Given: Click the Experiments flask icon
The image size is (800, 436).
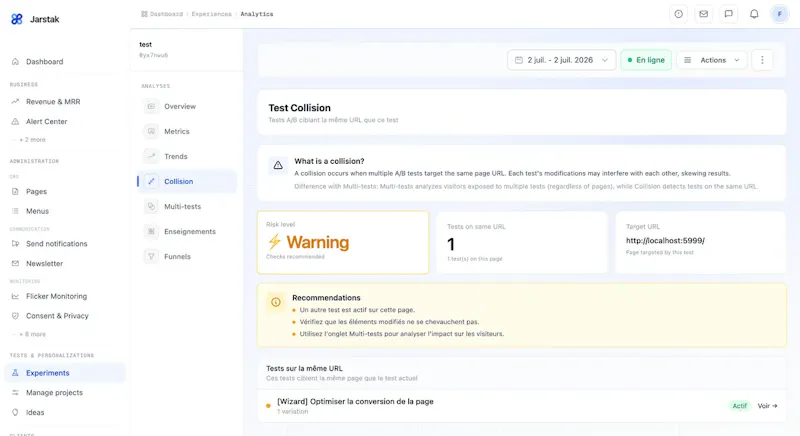Looking at the screenshot, I should tap(15, 373).
